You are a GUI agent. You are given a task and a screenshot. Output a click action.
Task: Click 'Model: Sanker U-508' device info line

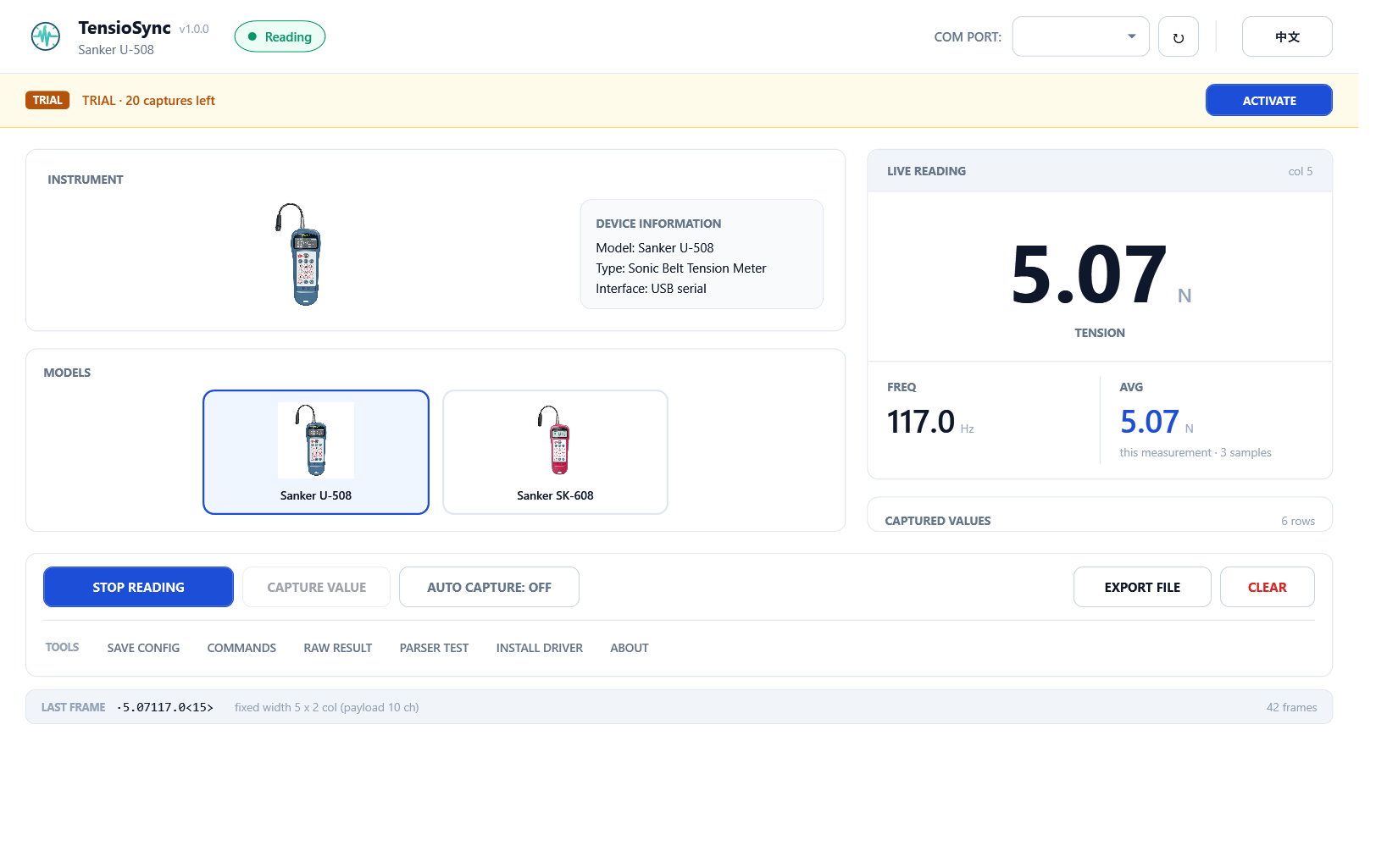(655, 248)
